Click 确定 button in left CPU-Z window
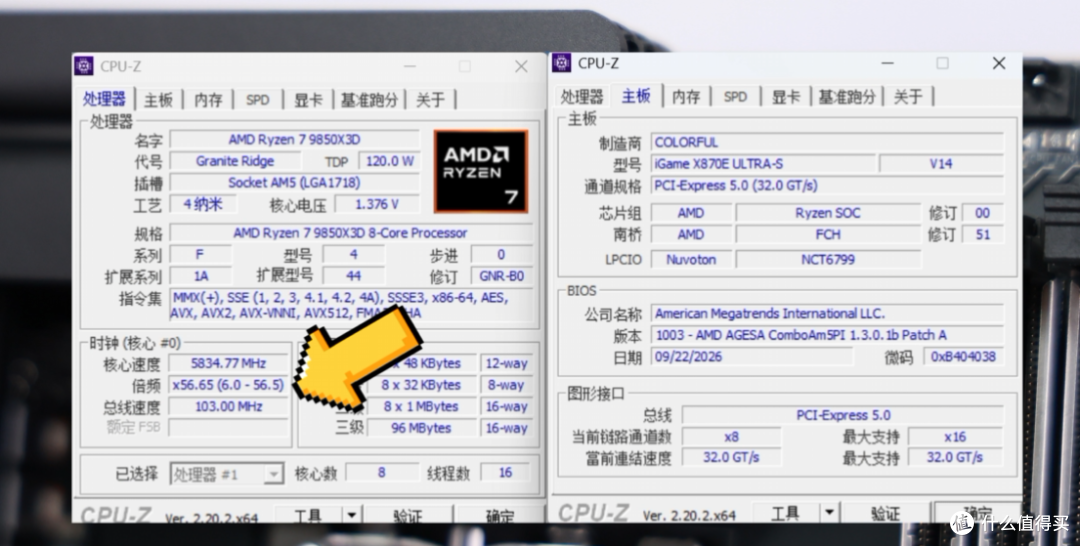Viewport: 1080px width, 546px height. coord(500,515)
